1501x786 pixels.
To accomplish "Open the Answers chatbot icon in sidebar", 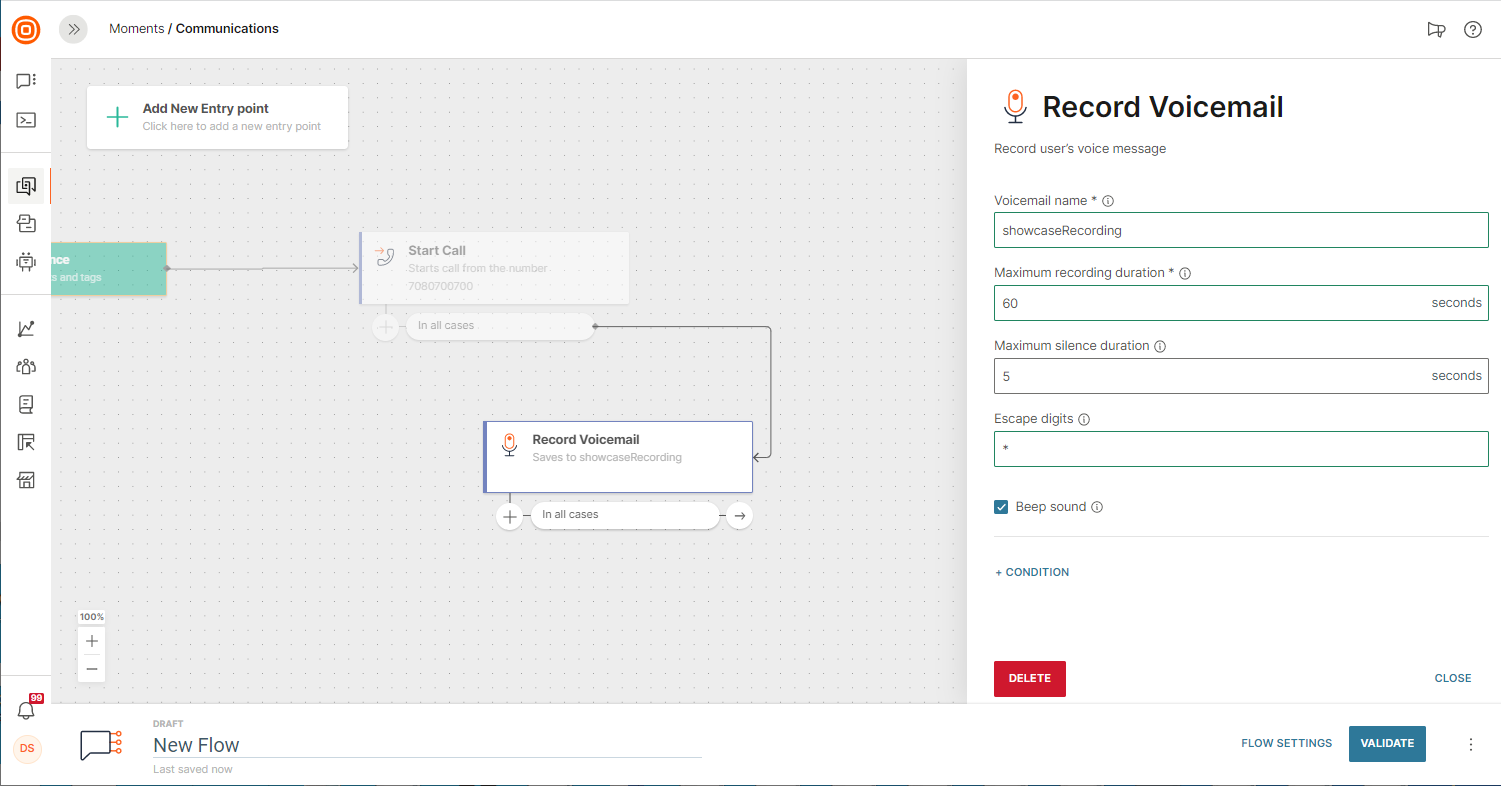I will 26,262.
